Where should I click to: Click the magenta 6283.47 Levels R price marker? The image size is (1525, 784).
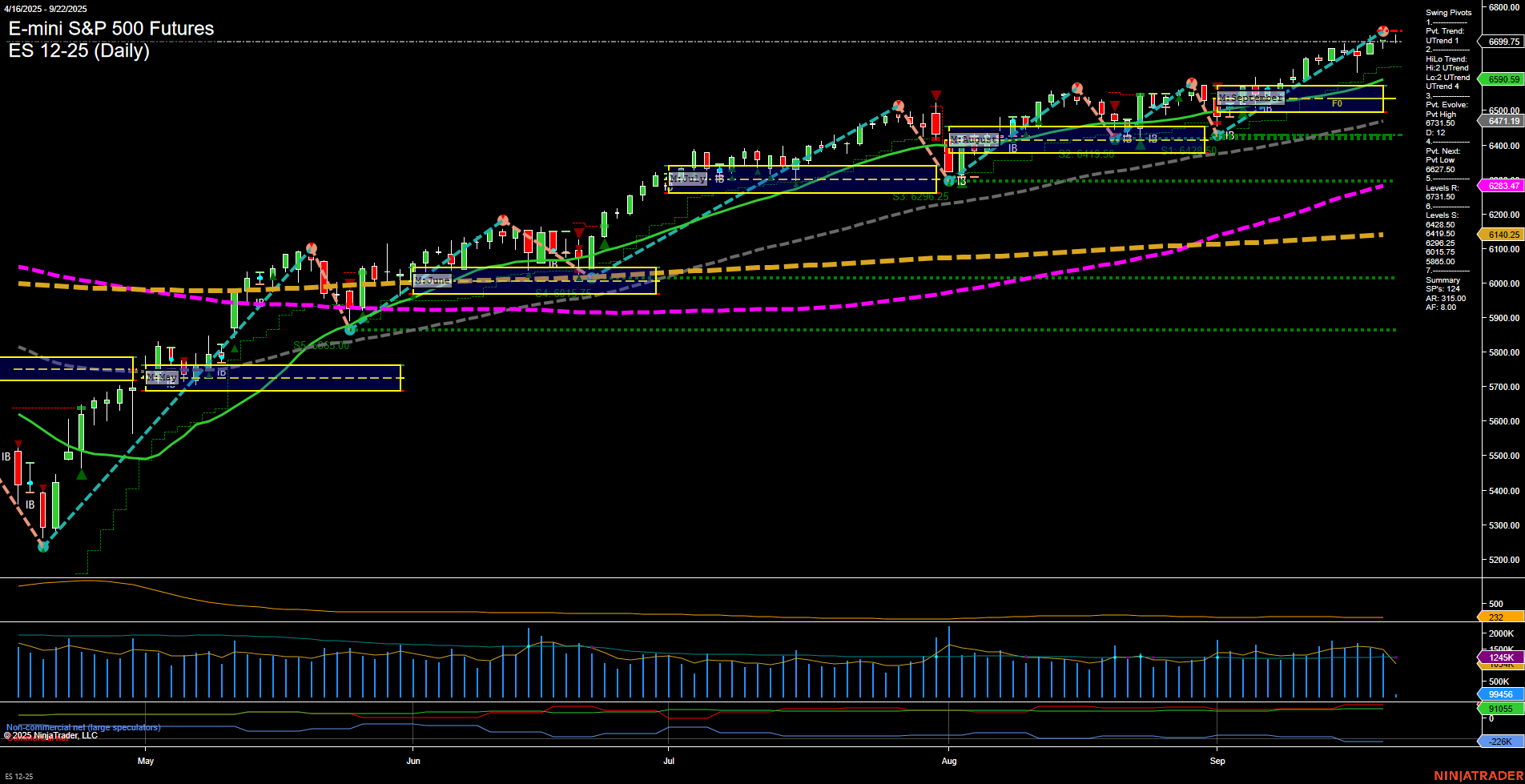[x=1505, y=185]
